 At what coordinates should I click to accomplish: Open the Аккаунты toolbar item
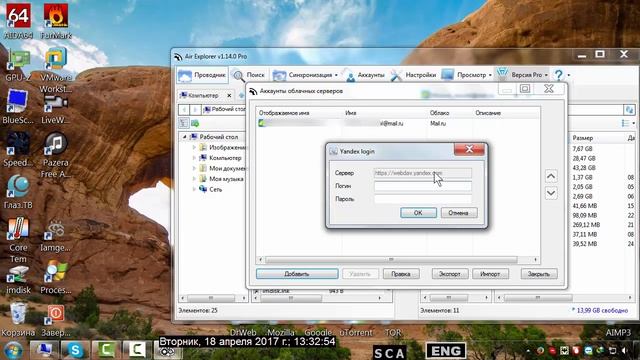pos(364,75)
